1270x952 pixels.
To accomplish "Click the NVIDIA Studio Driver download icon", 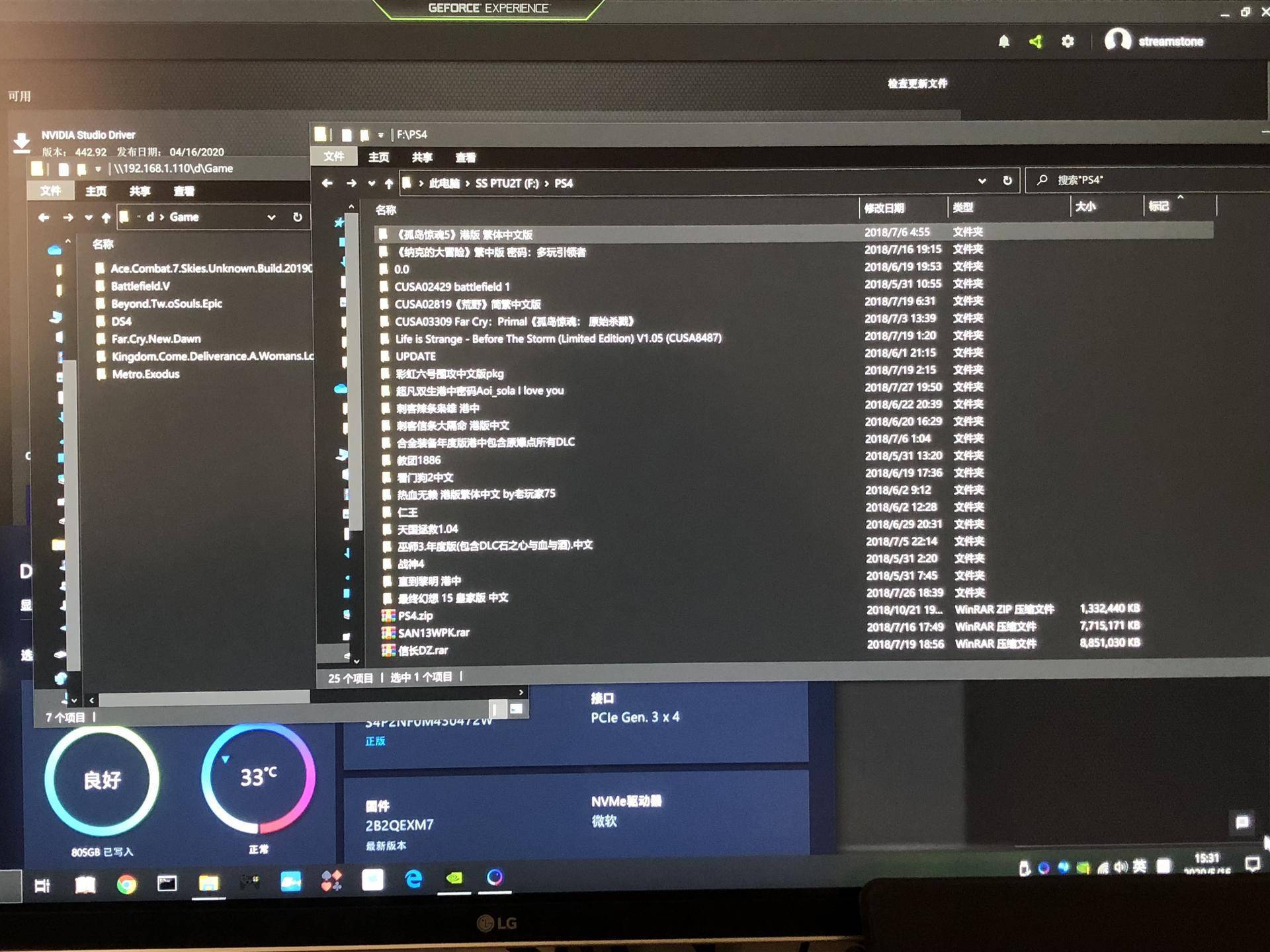I will click(x=22, y=142).
